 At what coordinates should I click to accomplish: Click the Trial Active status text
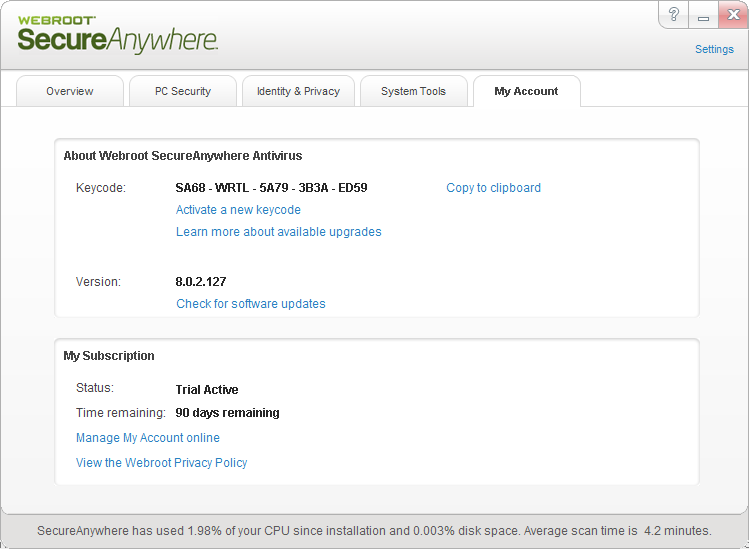[x=207, y=390]
